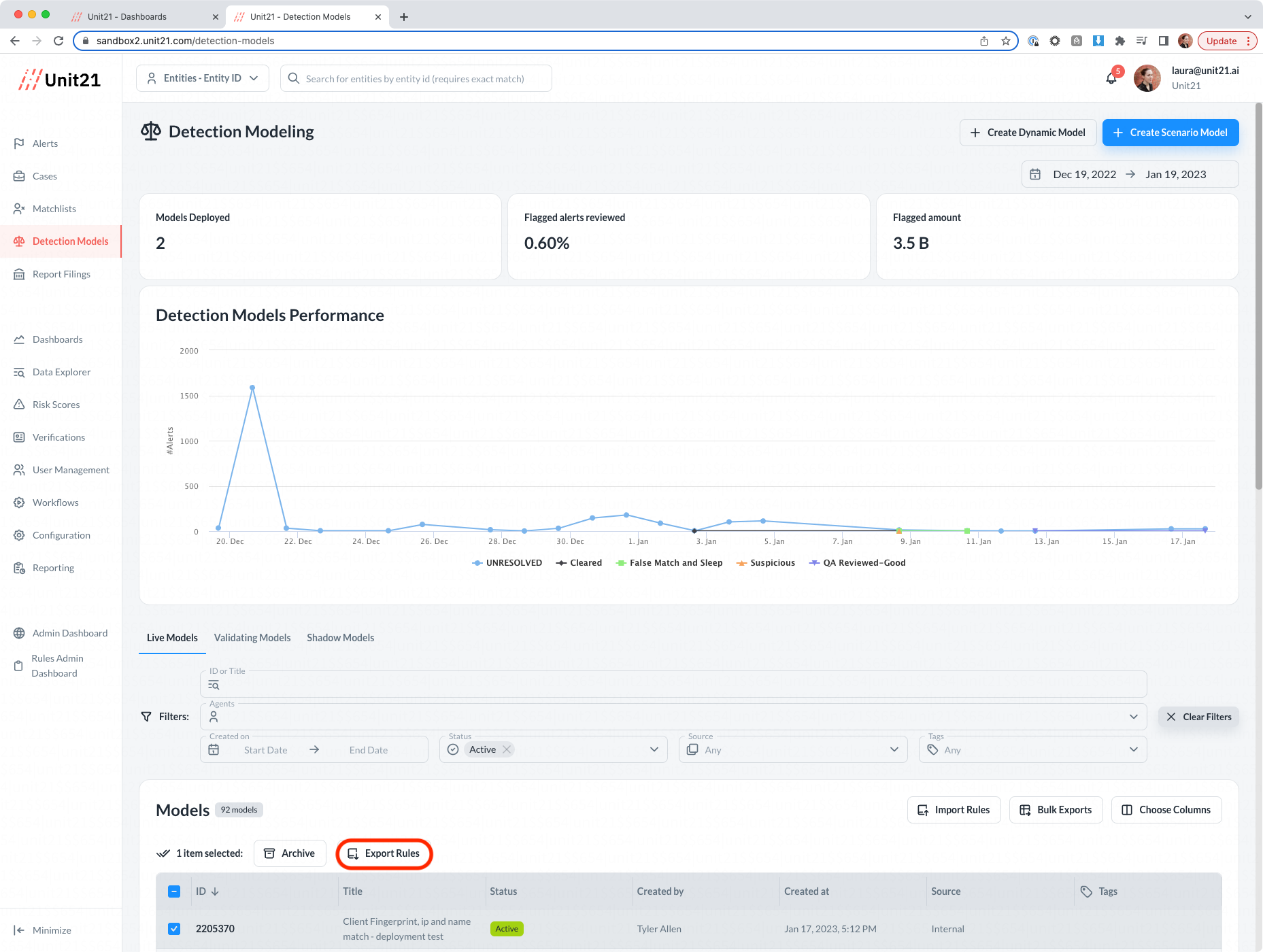1263x952 pixels.
Task: Open a new browser tab
Action: pos(404,16)
